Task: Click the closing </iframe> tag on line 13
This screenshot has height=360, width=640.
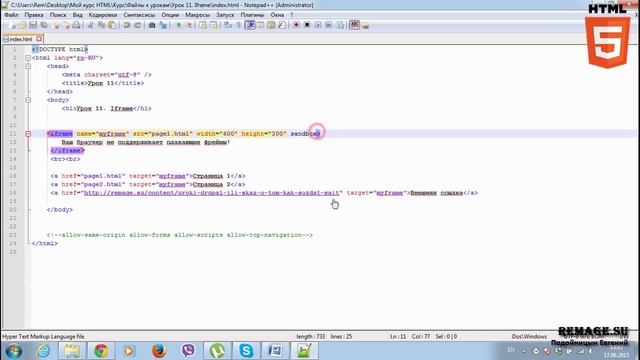Action: tap(67, 151)
